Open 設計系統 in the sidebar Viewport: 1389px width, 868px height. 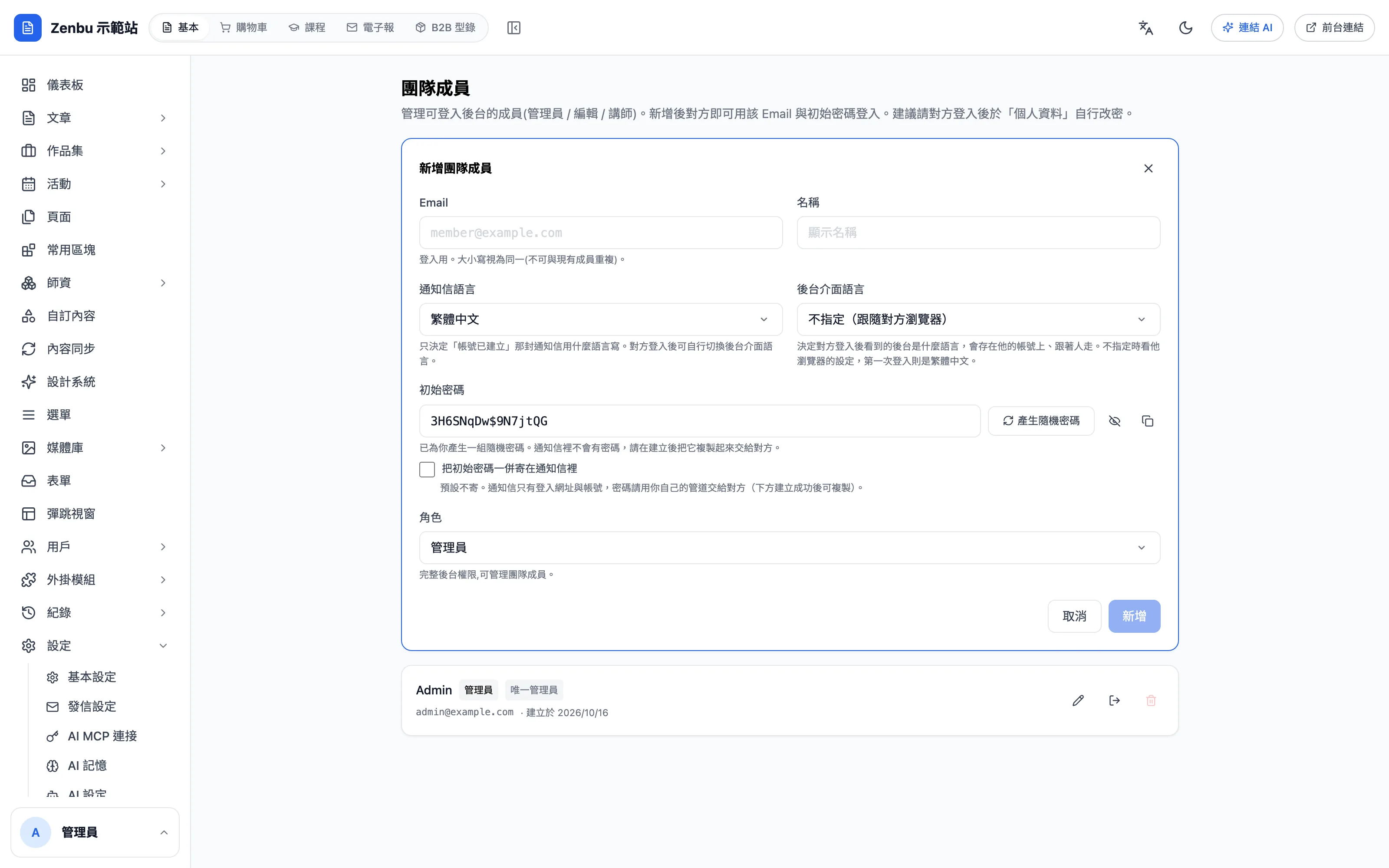tap(95, 382)
